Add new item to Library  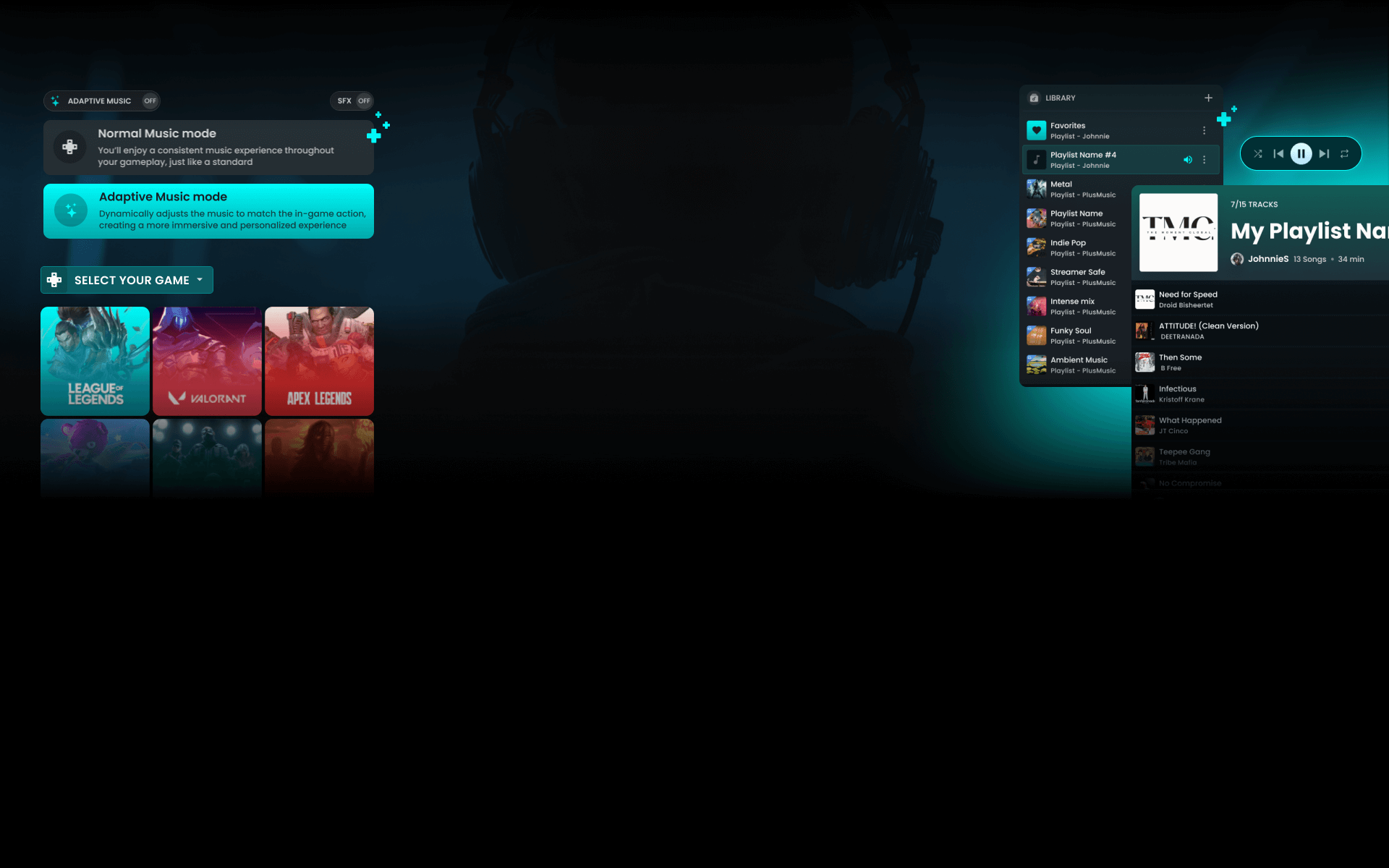(x=1209, y=98)
